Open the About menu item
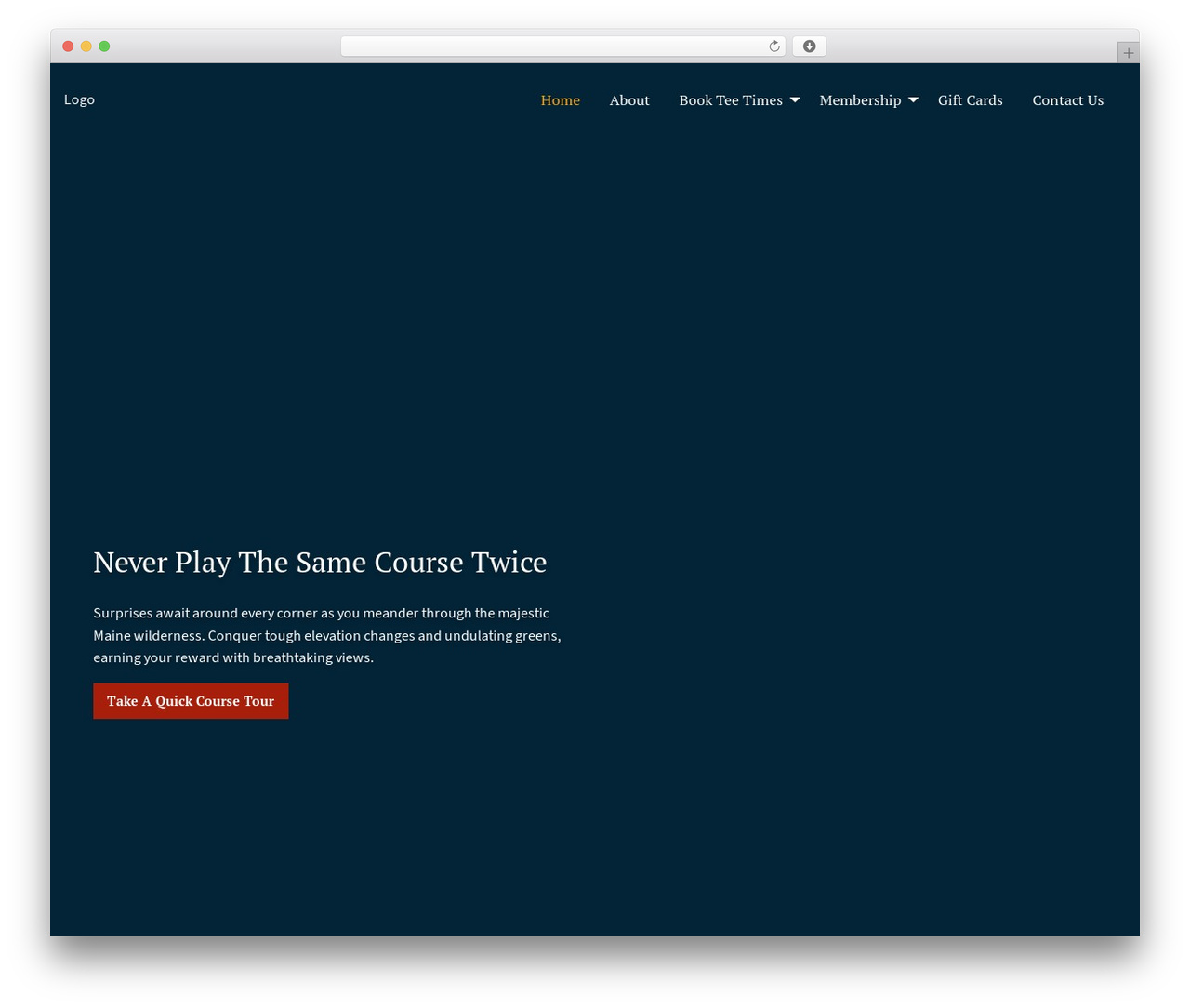This screenshot has width=1190, height=1008. (629, 100)
